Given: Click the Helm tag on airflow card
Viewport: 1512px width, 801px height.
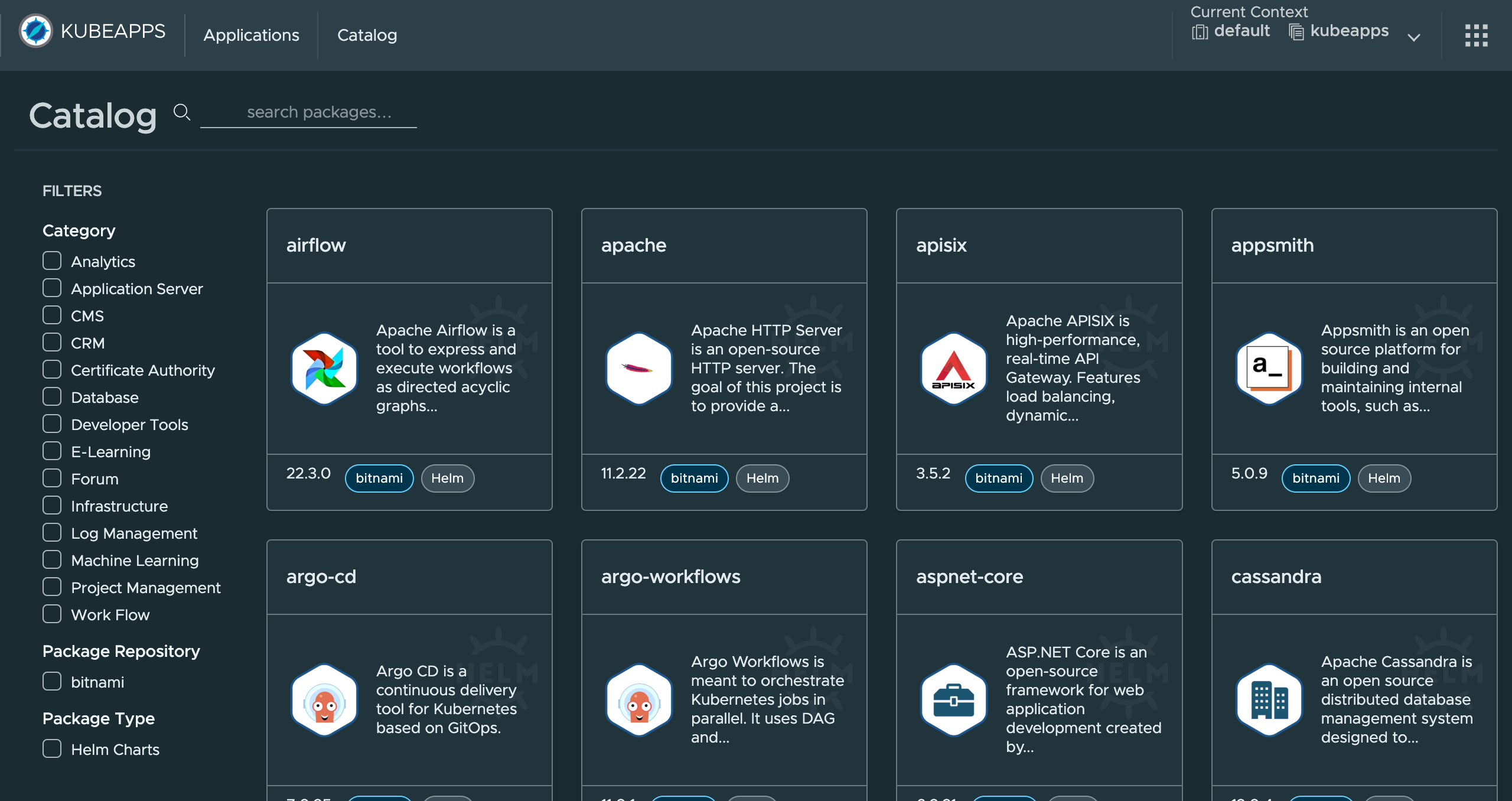Looking at the screenshot, I should click(448, 478).
